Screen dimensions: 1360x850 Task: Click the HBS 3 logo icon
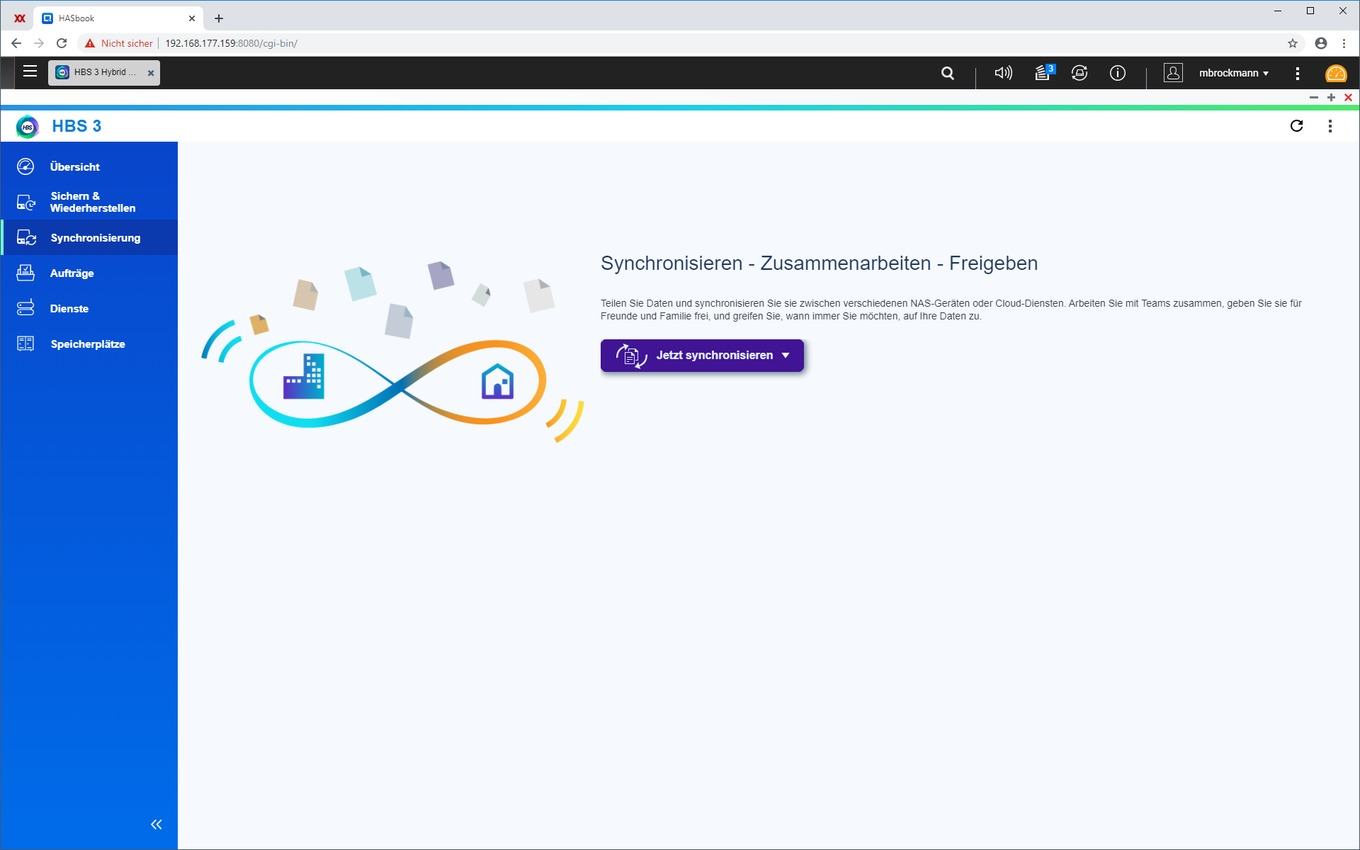coord(27,126)
